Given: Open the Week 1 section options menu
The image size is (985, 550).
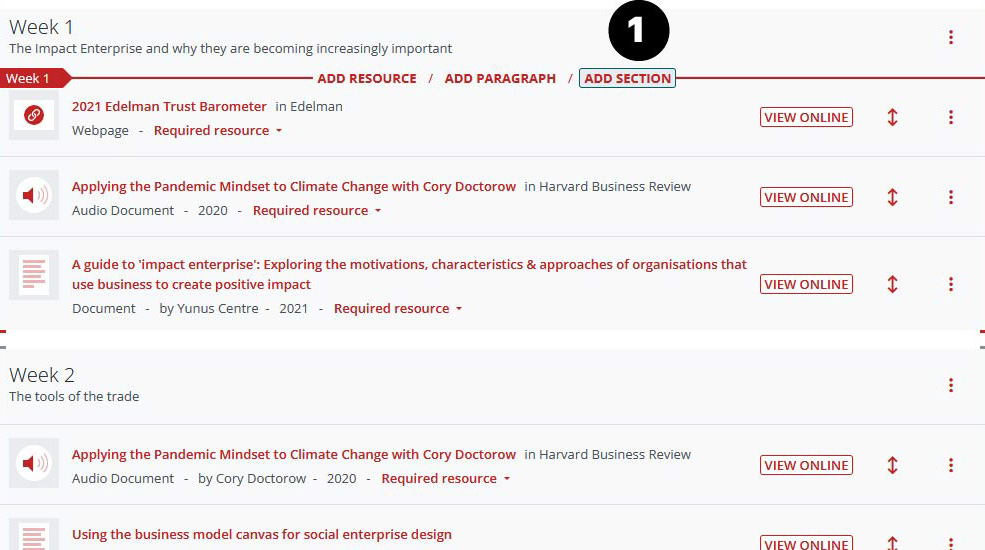Looking at the screenshot, I should 950,38.
